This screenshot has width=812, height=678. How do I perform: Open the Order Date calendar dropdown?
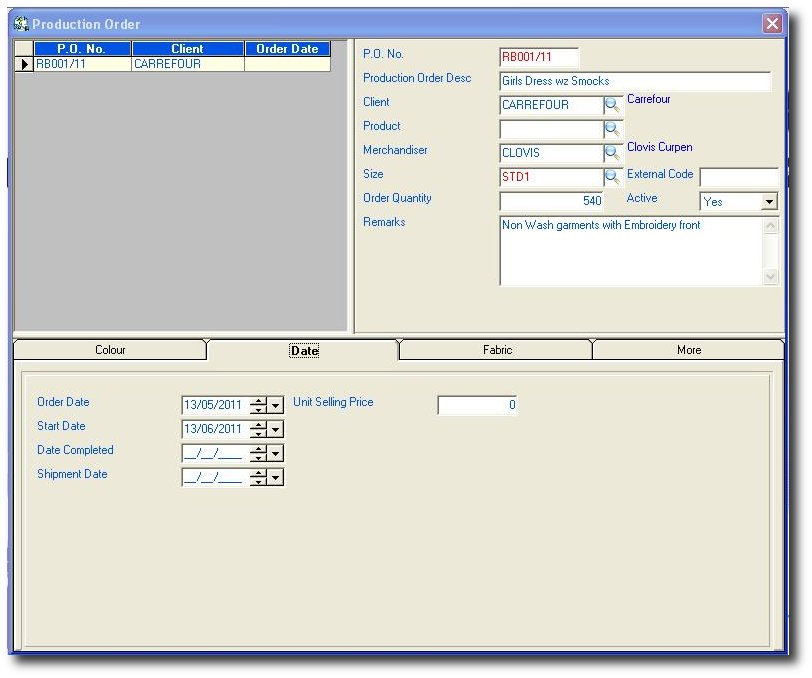[x=276, y=405]
